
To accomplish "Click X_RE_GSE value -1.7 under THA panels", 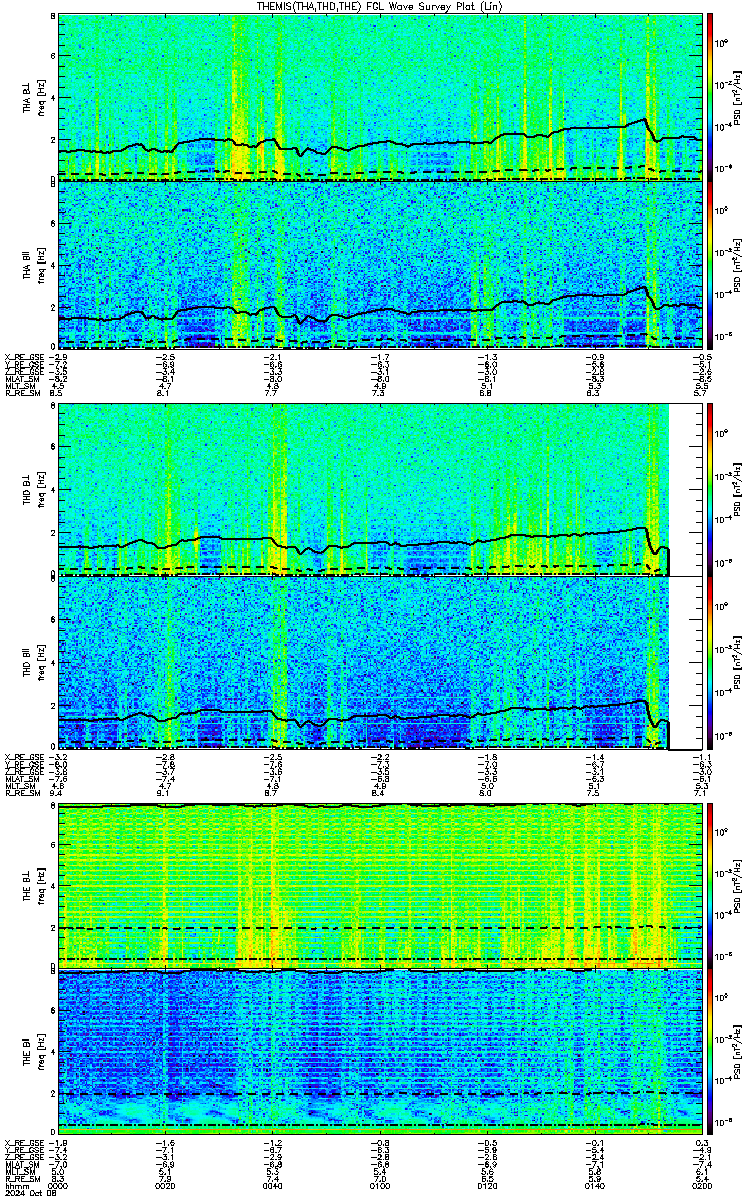I will [x=380, y=357].
